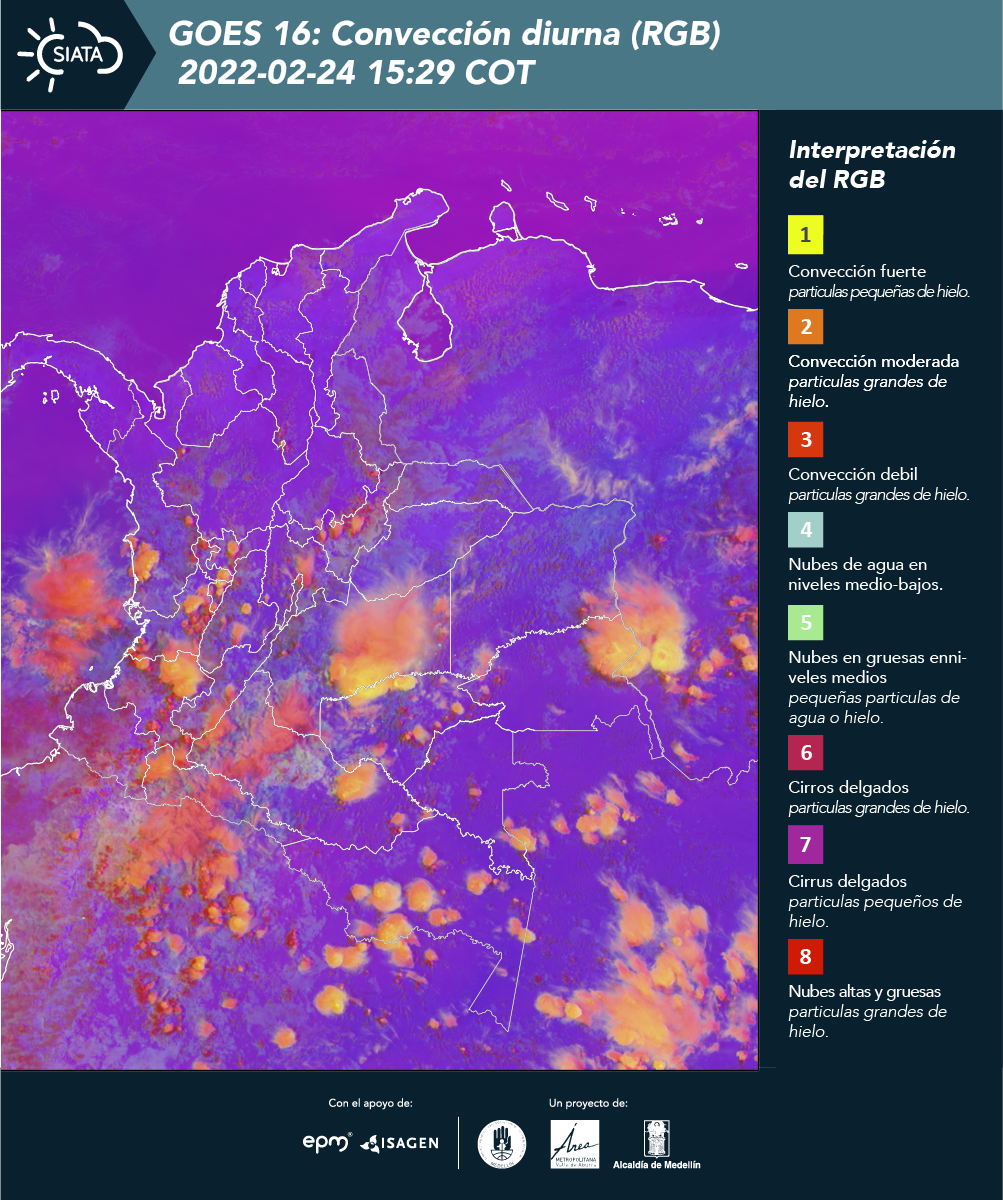Viewport: 1003px width, 1200px height.
Task: Click the 'Interpretación del RGB' heading
Action: tap(872, 165)
